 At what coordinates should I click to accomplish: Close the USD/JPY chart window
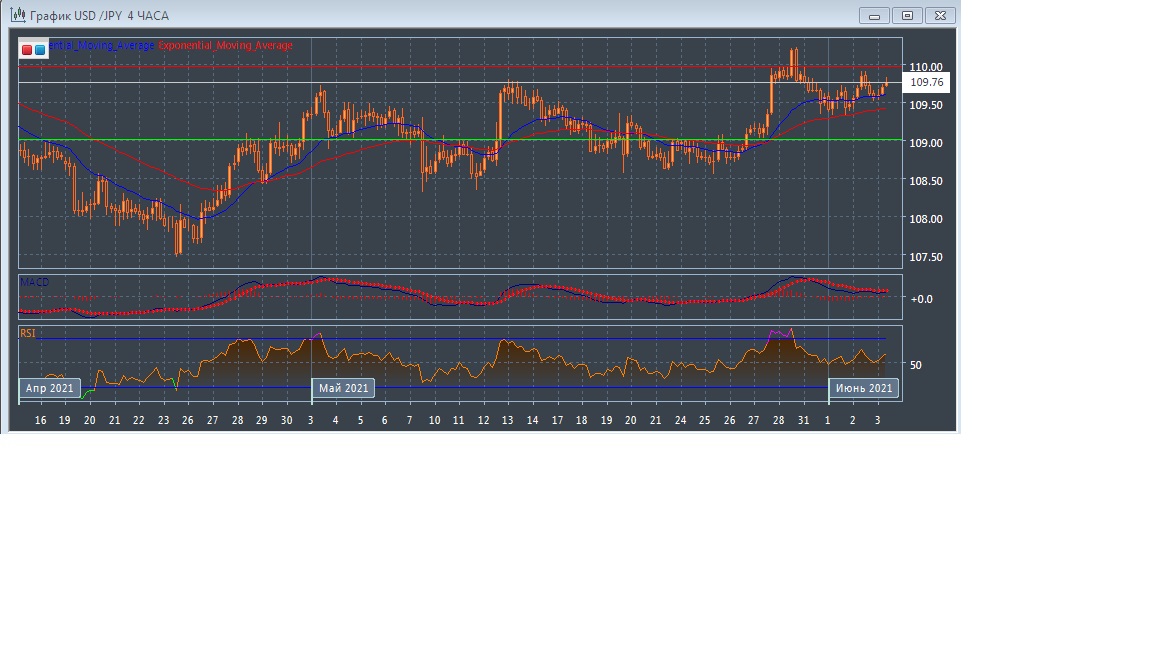tap(941, 15)
